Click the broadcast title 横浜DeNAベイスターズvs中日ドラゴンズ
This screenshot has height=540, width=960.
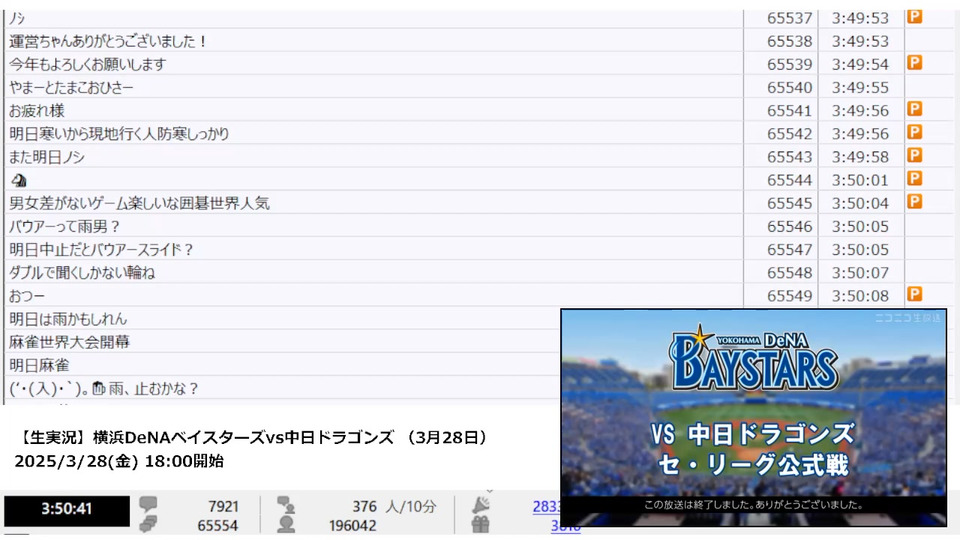pos(243,438)
